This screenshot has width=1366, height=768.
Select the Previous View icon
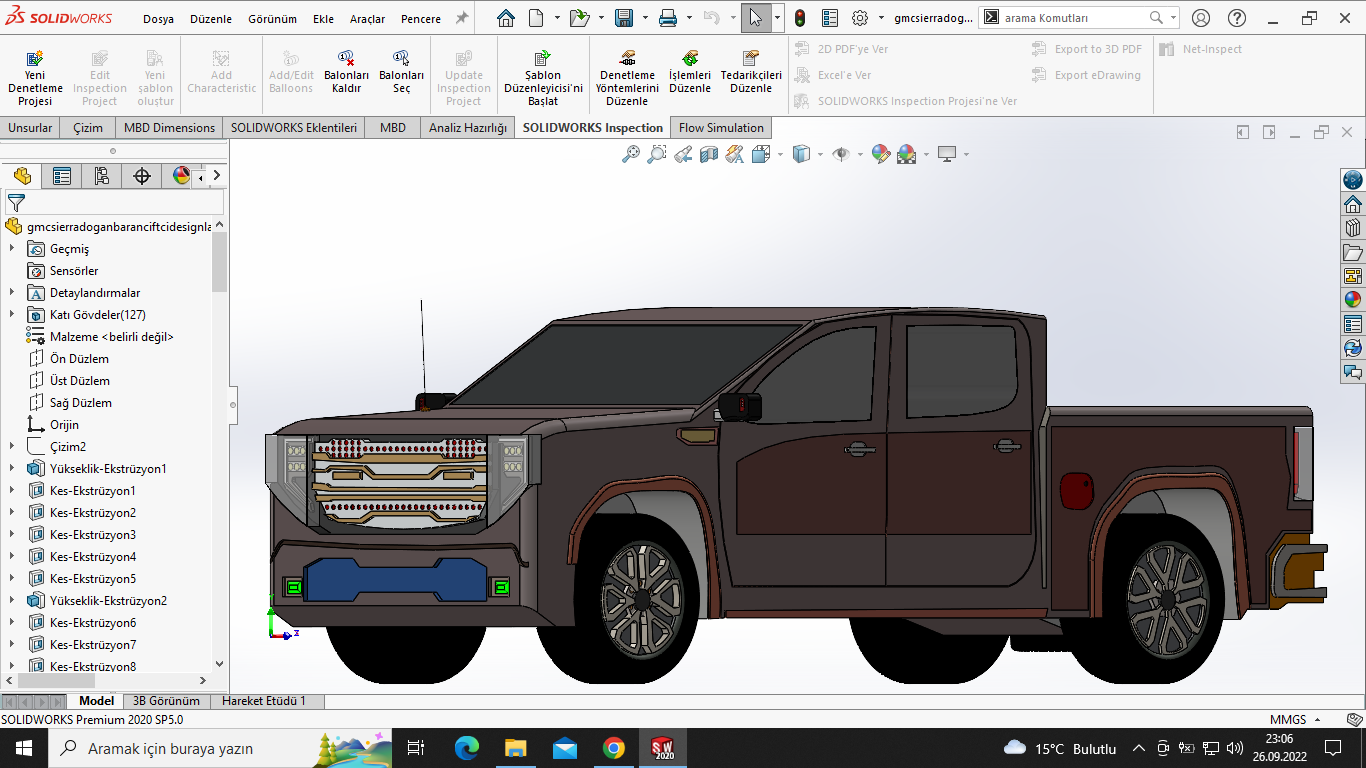tap(683, 154)
